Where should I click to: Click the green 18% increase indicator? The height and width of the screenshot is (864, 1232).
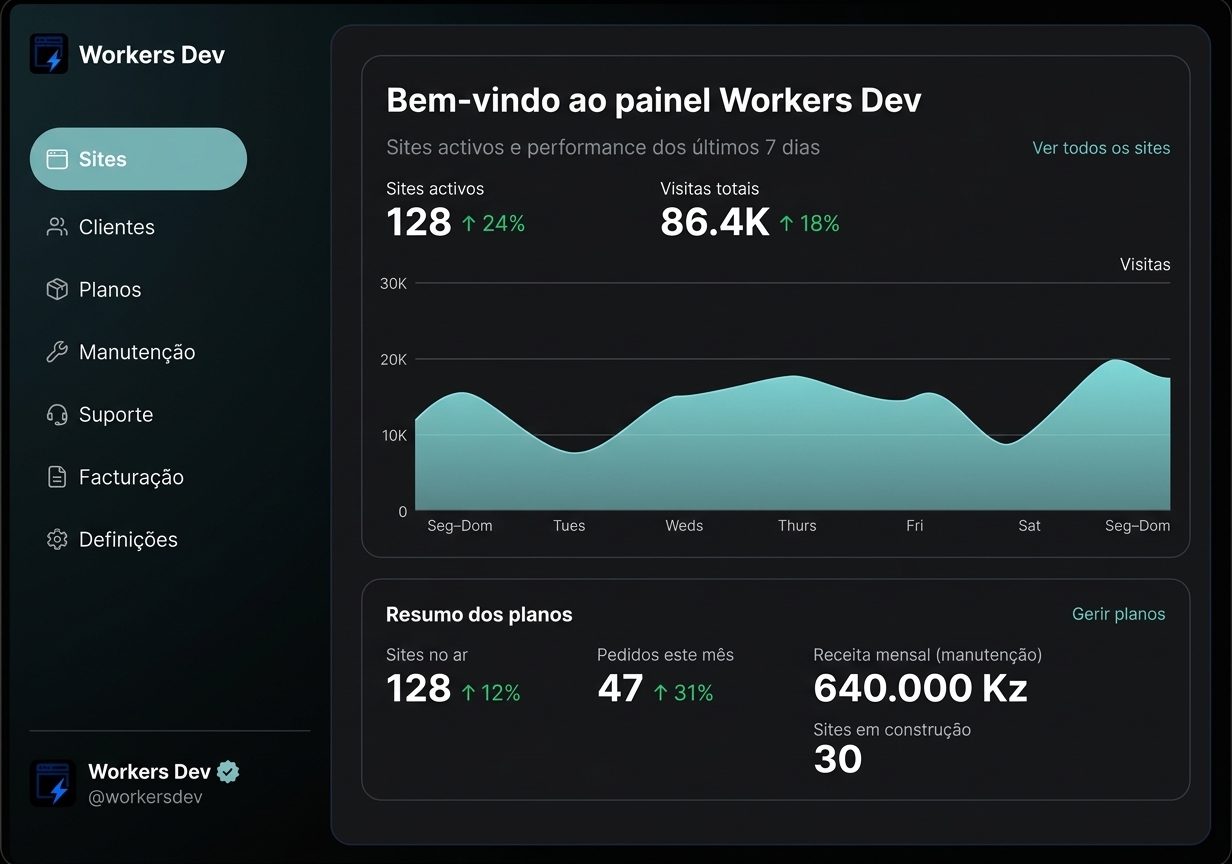pyautogui.click(x=809, y=223)
